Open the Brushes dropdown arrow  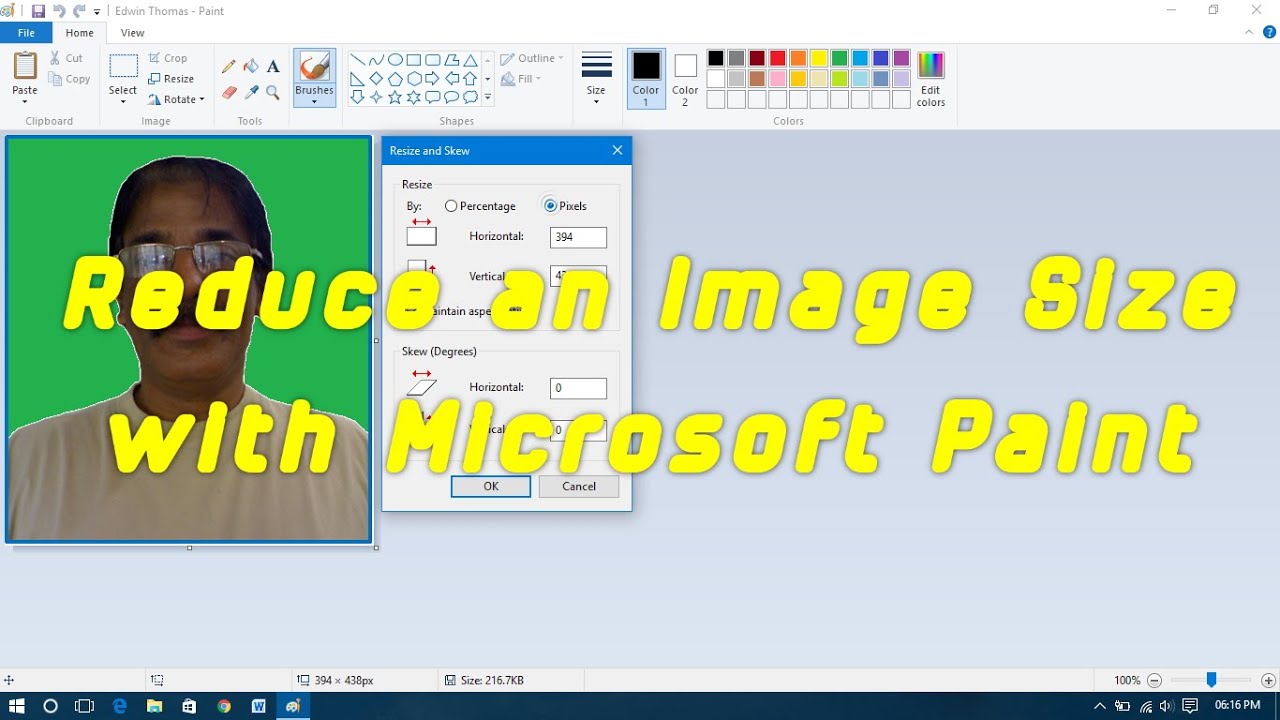[x=314, y=101]
